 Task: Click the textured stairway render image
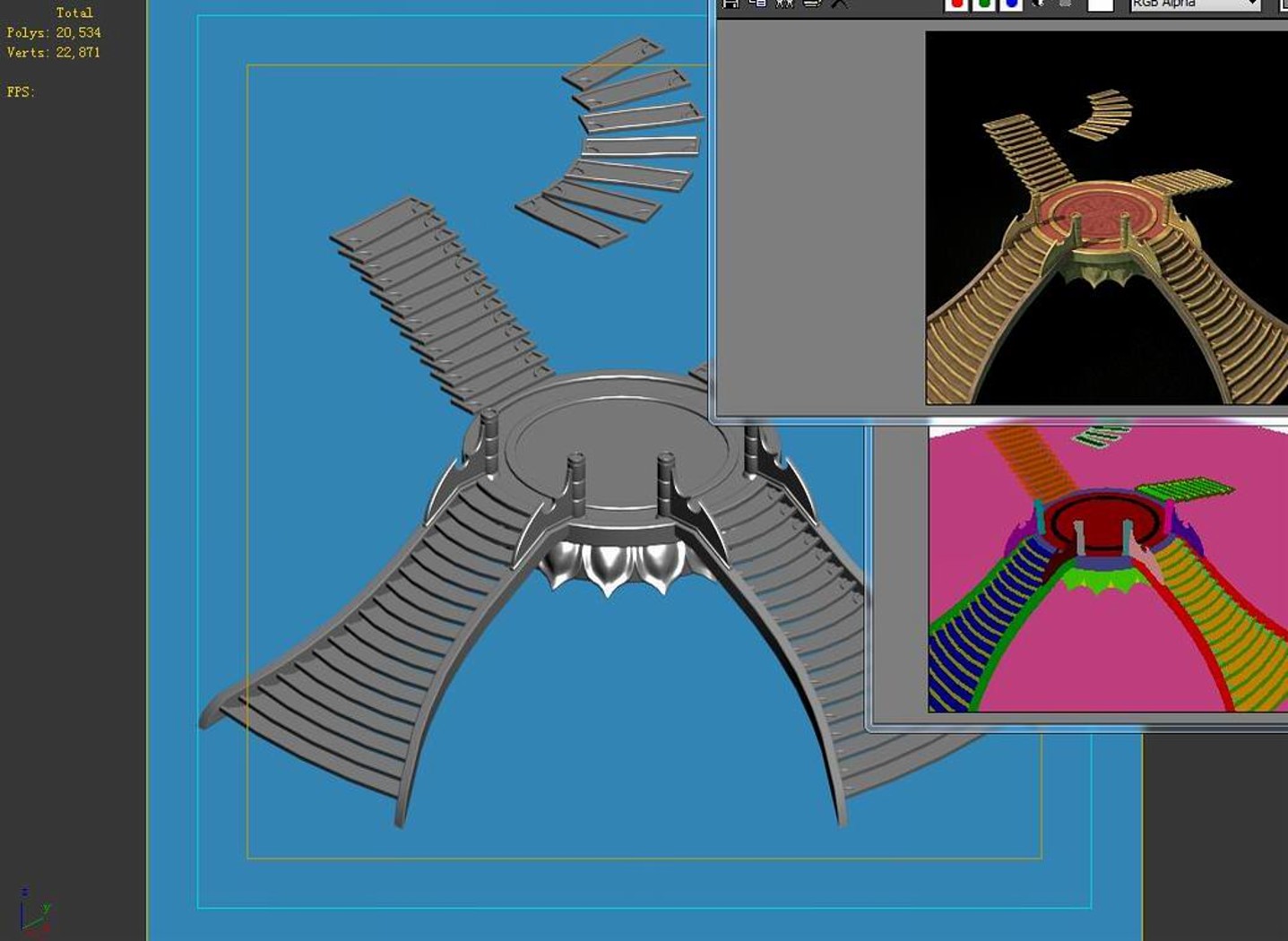click(x=1107, y=218)
